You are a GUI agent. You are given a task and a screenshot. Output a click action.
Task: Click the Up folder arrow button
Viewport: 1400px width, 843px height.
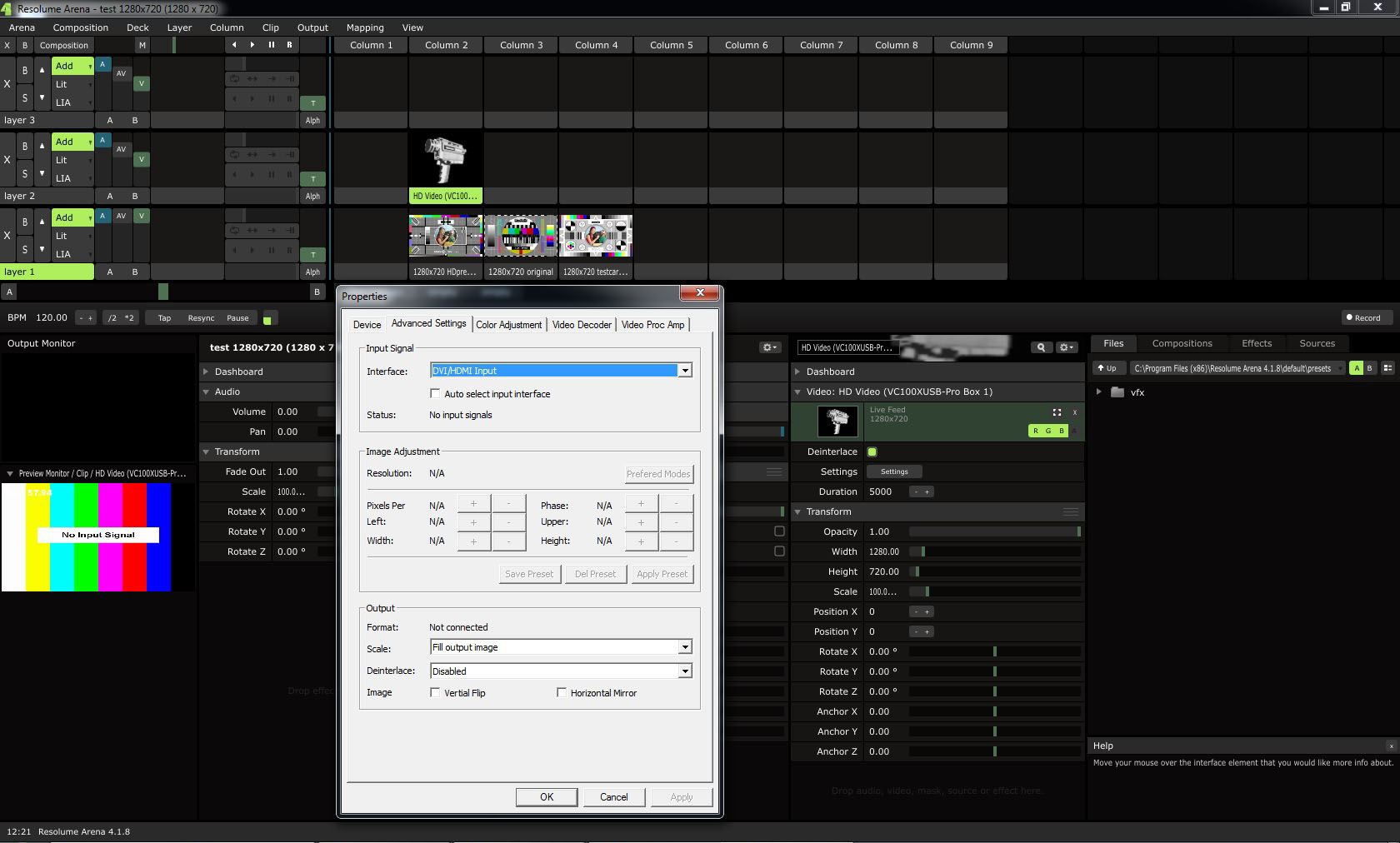[x=1107, y=368]
